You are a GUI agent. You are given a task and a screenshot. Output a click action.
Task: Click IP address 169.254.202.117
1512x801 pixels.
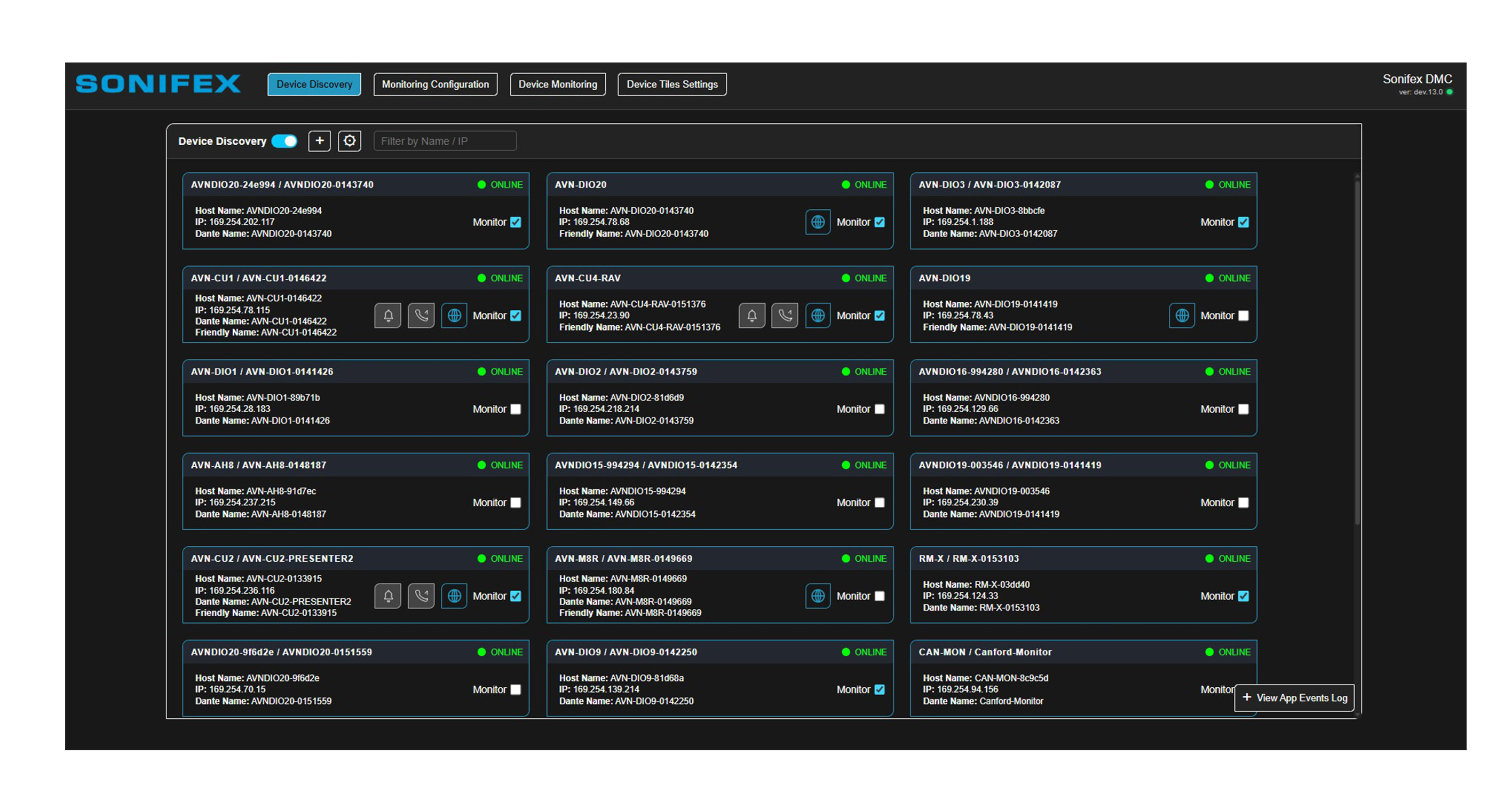point(242,222)
